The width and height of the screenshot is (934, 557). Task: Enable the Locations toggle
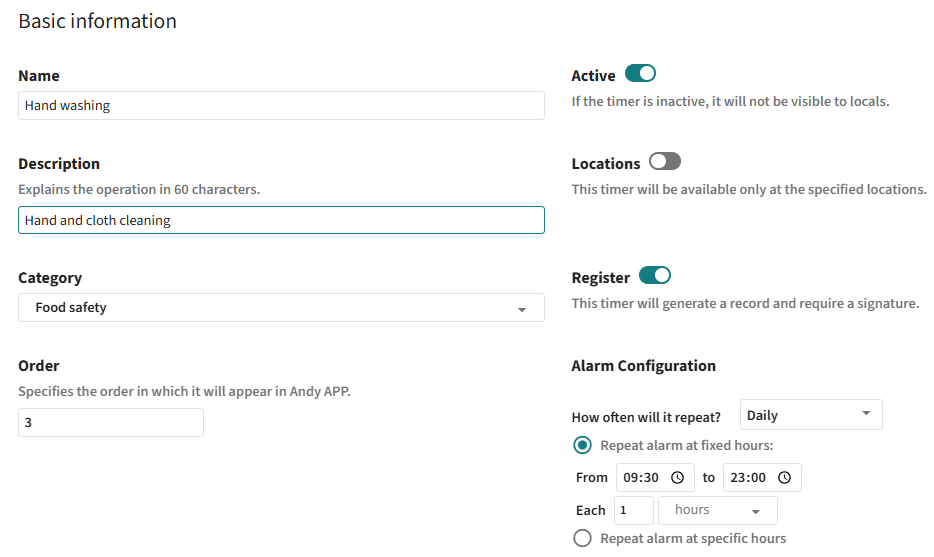665,161
